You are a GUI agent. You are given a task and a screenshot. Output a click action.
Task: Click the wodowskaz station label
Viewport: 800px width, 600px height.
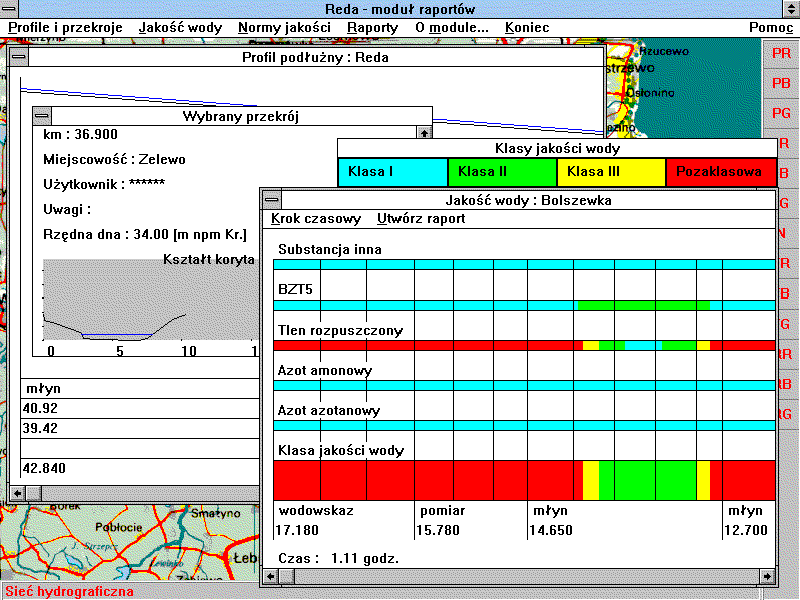pos(316,511)
